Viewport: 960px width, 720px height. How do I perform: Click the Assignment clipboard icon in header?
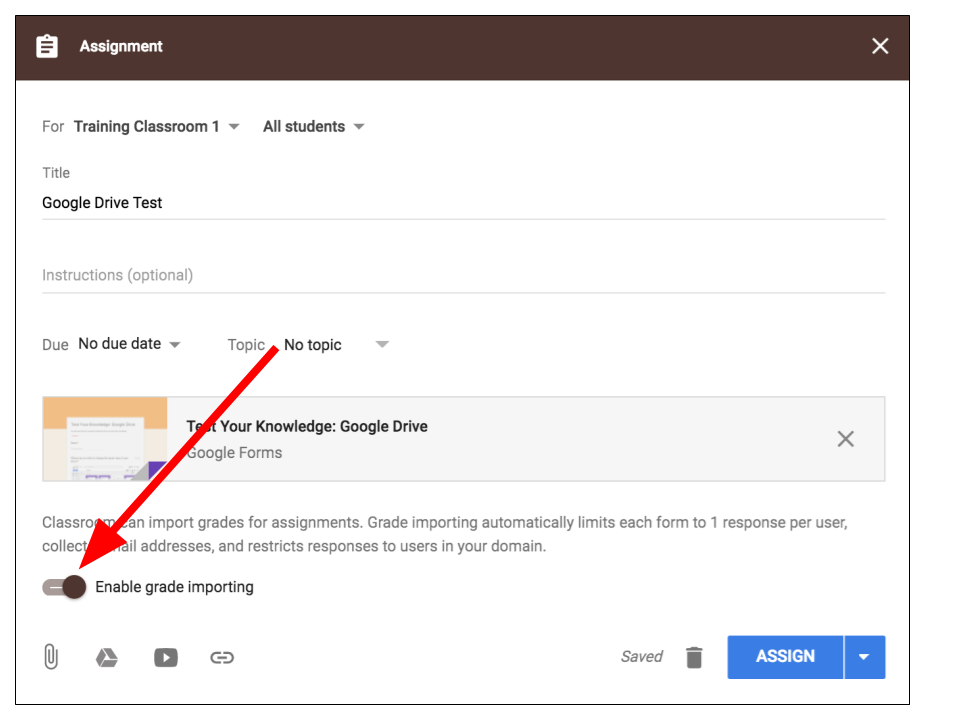click(47, 46)
